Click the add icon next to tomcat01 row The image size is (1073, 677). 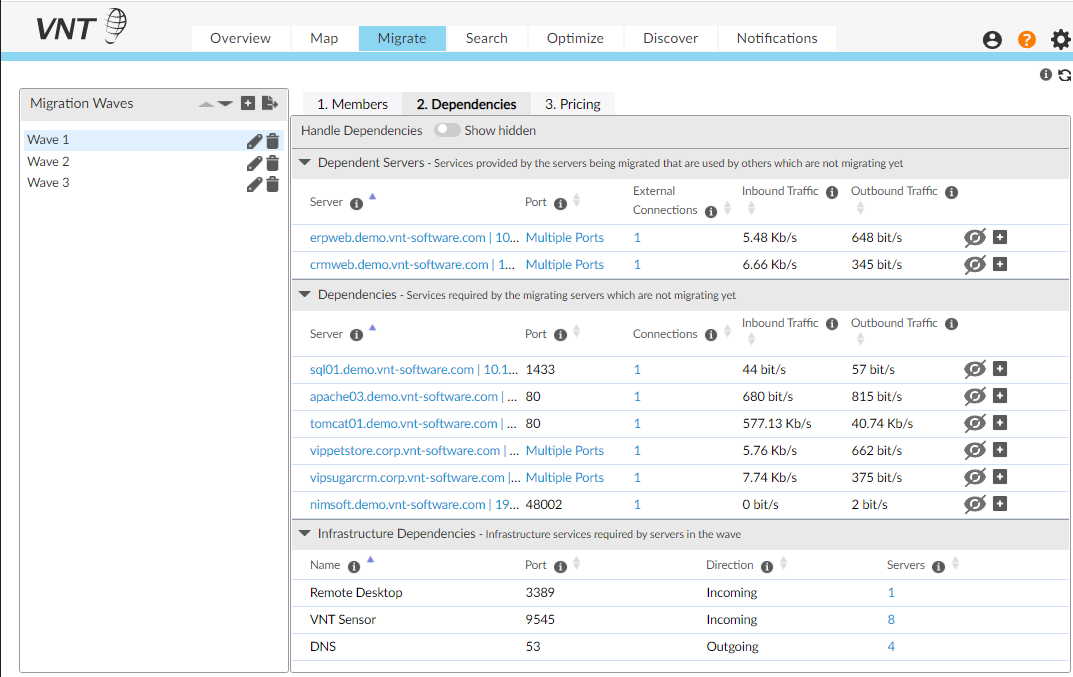1000,423
